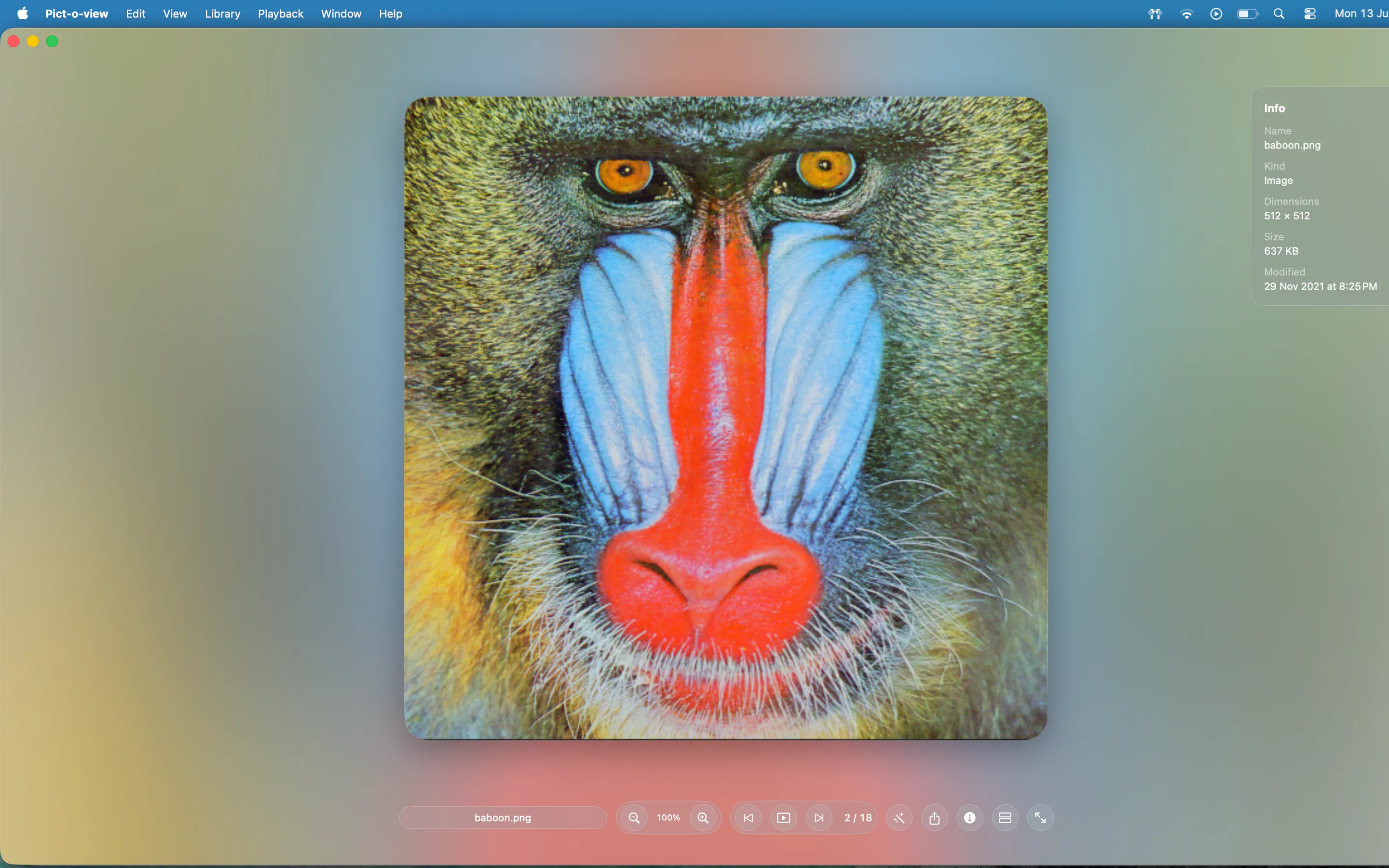The height and width of the screenshot is (868, 1389).
Task: Click the baboon.png filename field in the toolbar
Action: click(503, 817)
